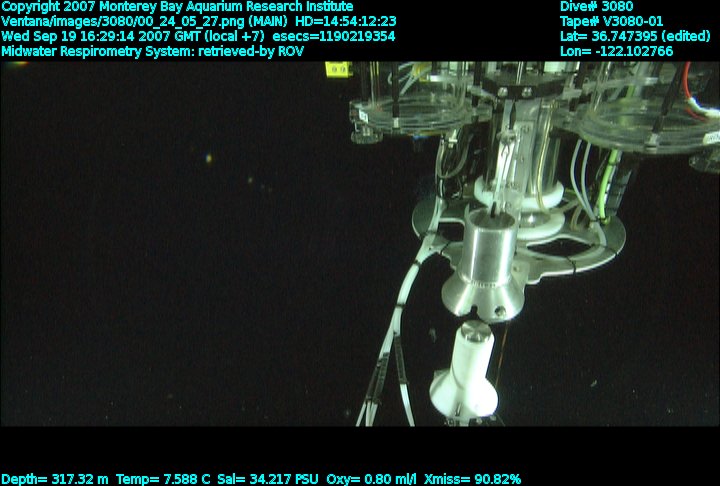Select the Midwater Respirometry System annotation line
The height and width of the screenshot is (486, 720).
[152, 51]
